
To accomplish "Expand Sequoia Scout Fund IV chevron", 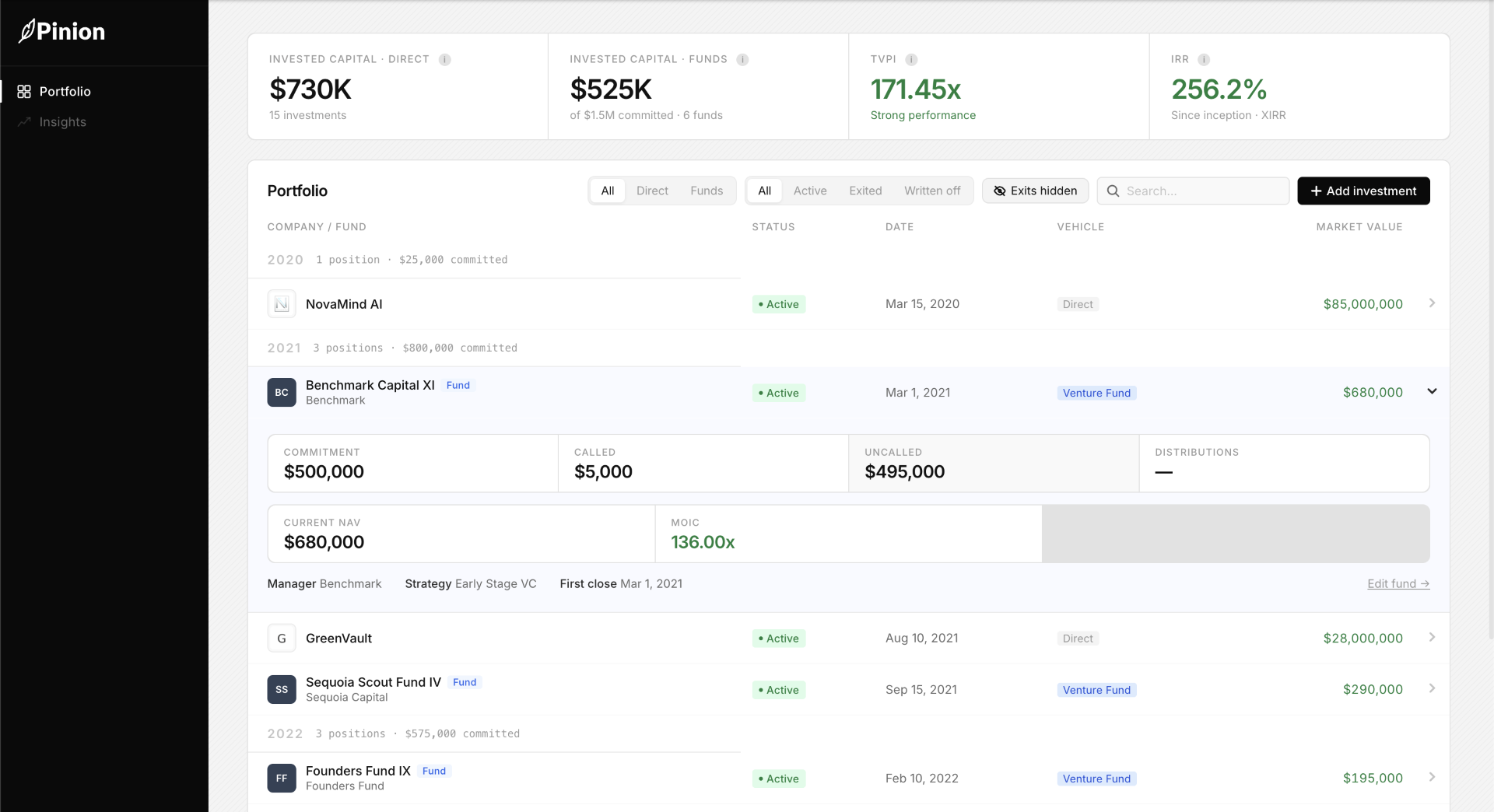I will point(1432,689).
